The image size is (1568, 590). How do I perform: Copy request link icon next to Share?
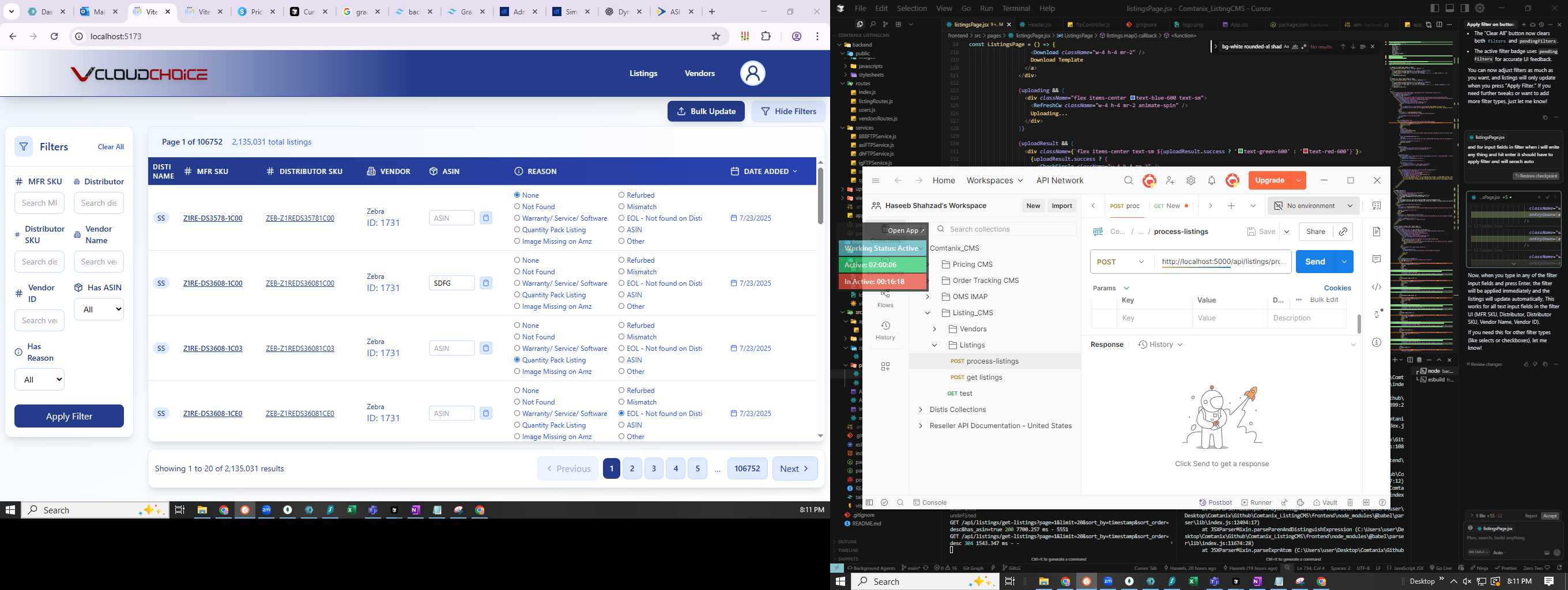tap(1343, 231)
